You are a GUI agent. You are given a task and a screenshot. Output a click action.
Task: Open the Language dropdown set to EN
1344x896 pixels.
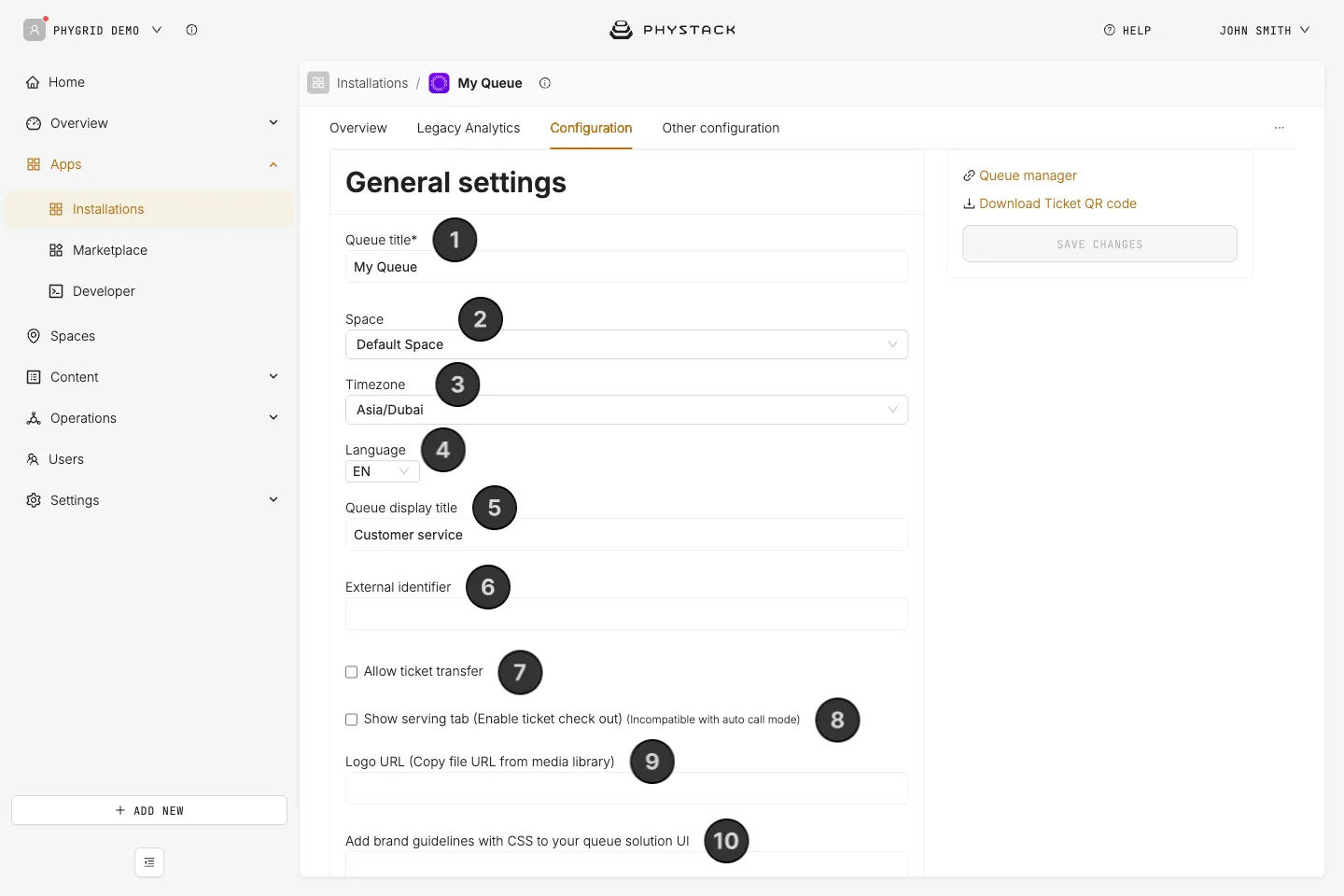click(383, 471)
